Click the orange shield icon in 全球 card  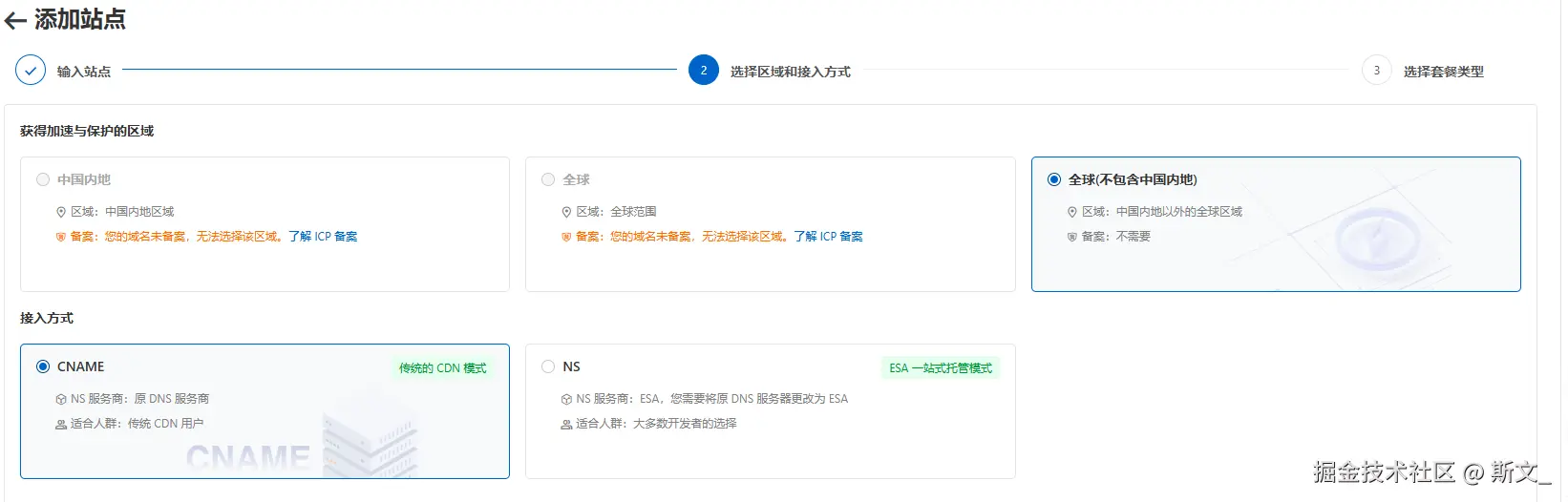point(566,237)
